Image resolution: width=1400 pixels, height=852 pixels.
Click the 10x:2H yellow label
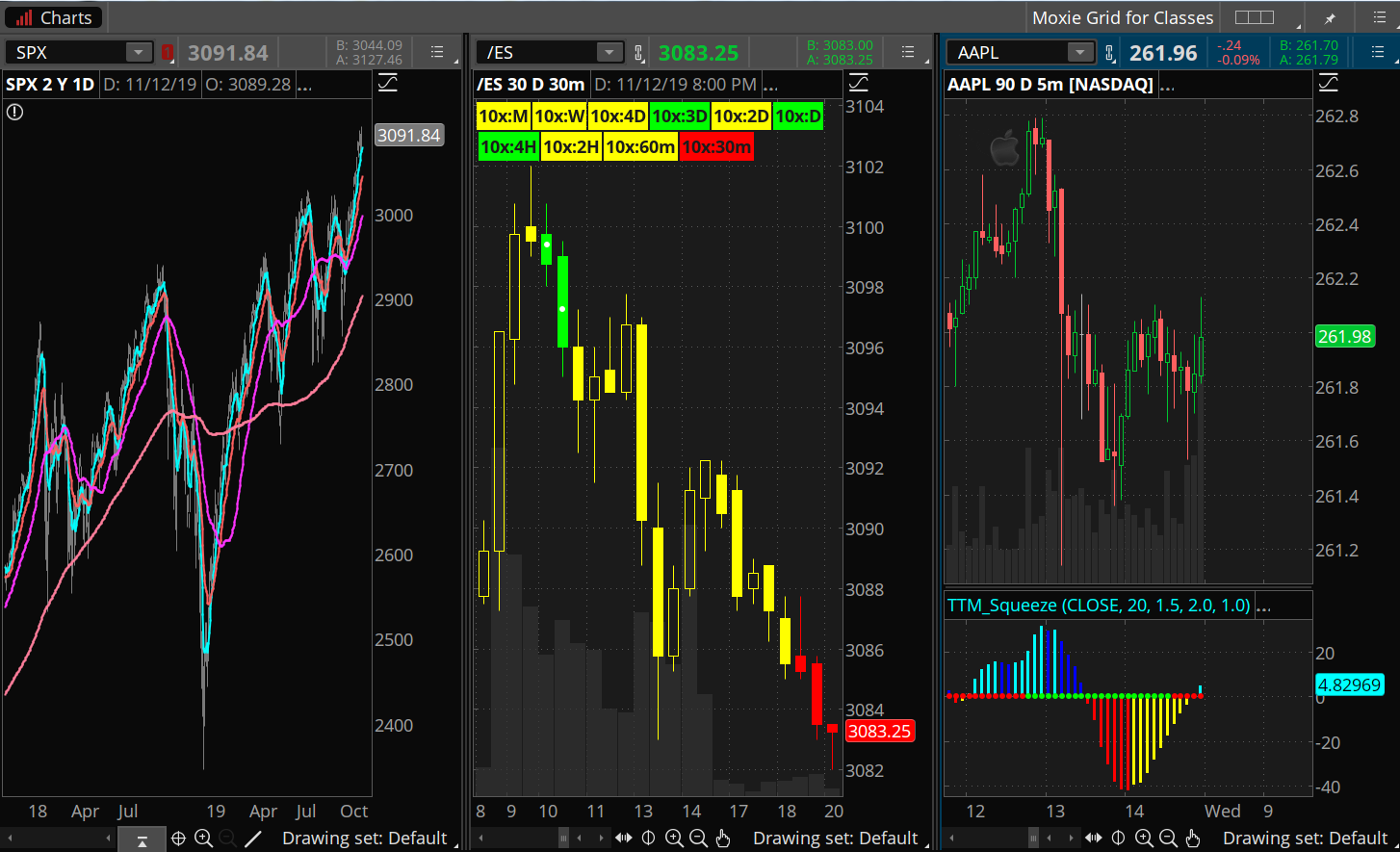(x=571, y=147)
